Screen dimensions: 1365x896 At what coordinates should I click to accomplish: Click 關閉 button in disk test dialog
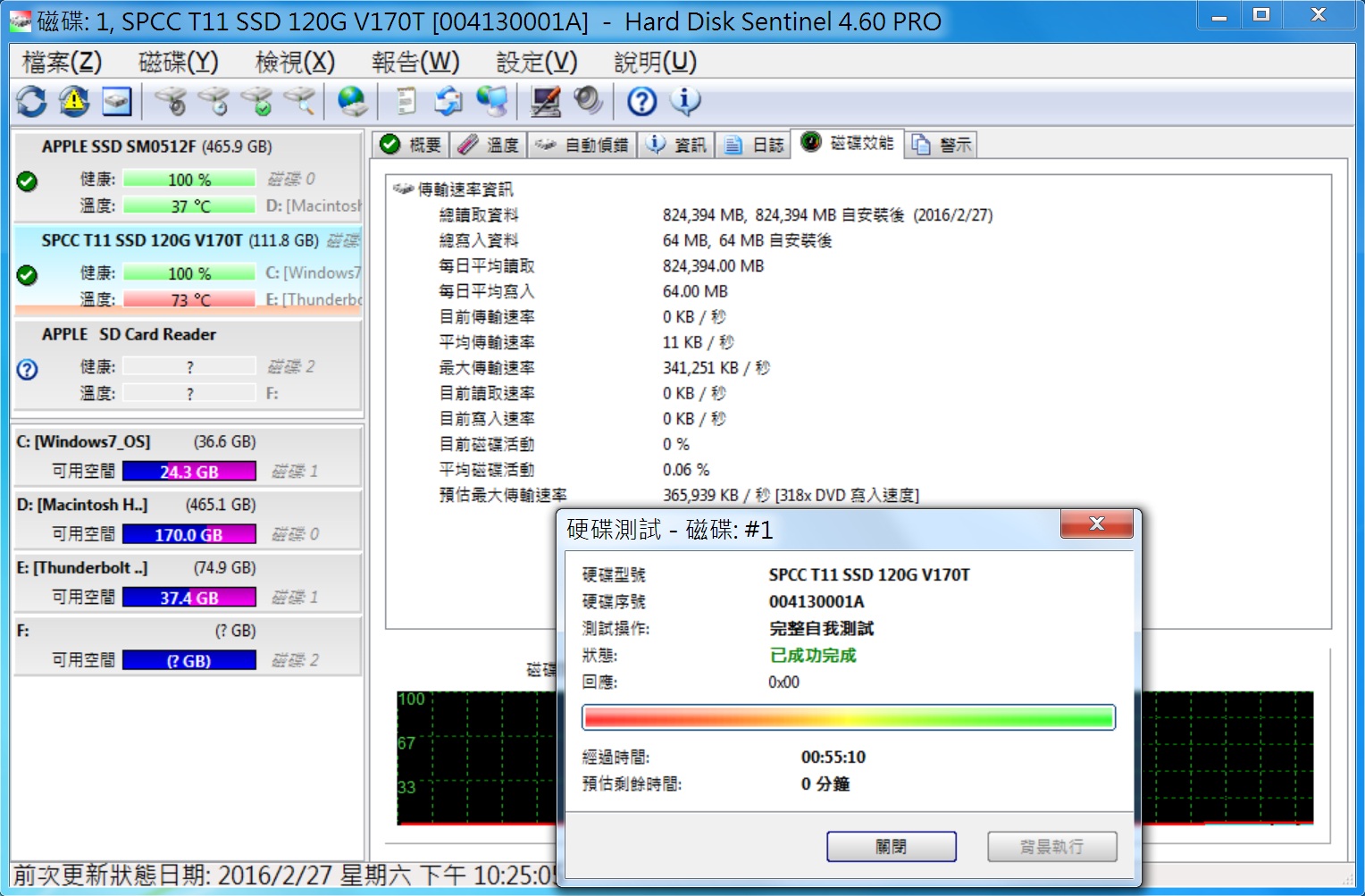point(892,846)
